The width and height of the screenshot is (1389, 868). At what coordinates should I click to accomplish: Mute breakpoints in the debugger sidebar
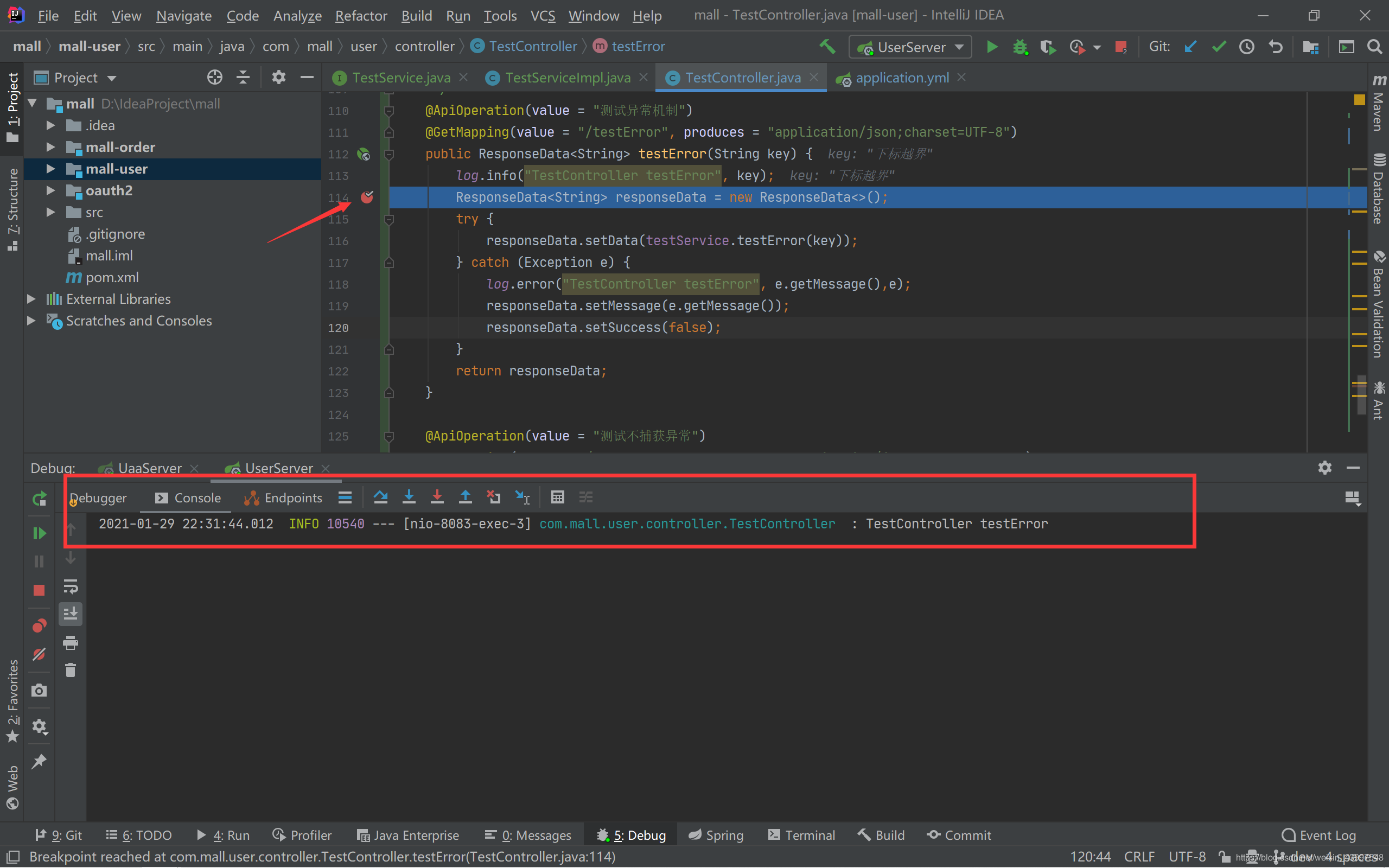pos(39,654)
